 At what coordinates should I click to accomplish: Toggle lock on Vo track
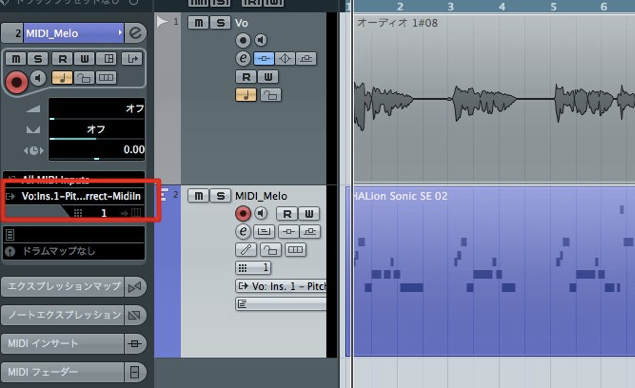(271, 95)
